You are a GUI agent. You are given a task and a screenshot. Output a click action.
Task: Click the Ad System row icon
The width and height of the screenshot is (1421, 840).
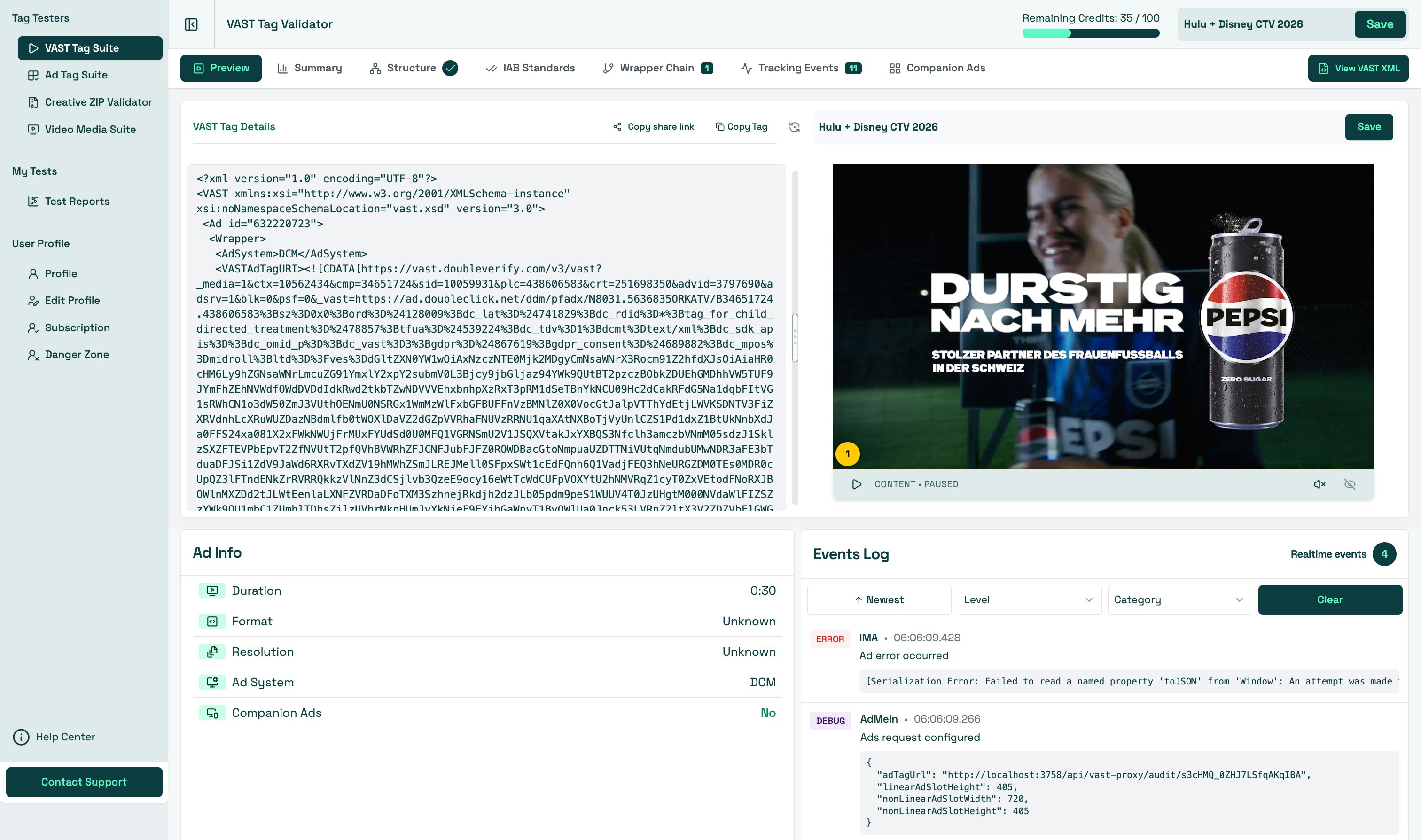[212, 682]
